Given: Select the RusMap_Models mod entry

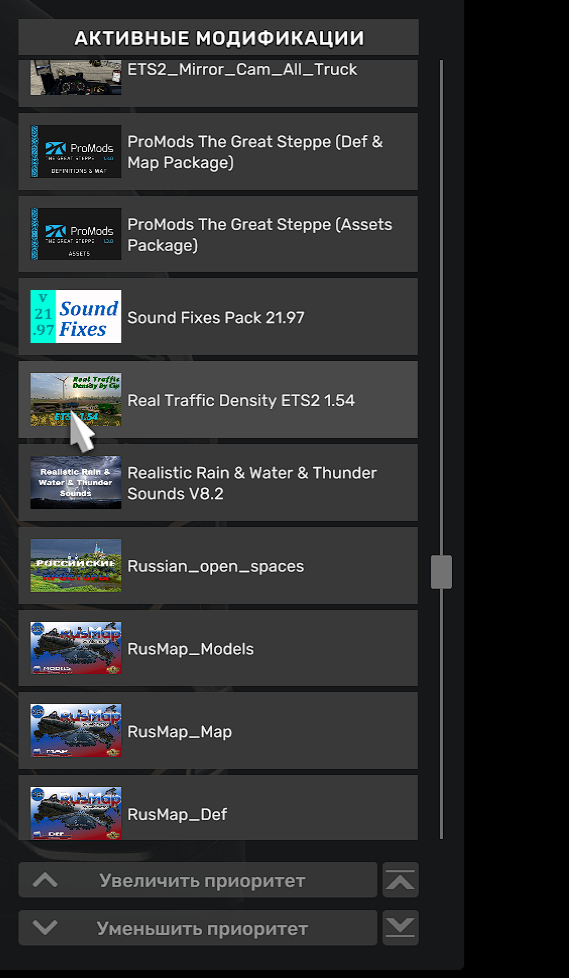Looking at the screenshot, I should coord(218,648).
